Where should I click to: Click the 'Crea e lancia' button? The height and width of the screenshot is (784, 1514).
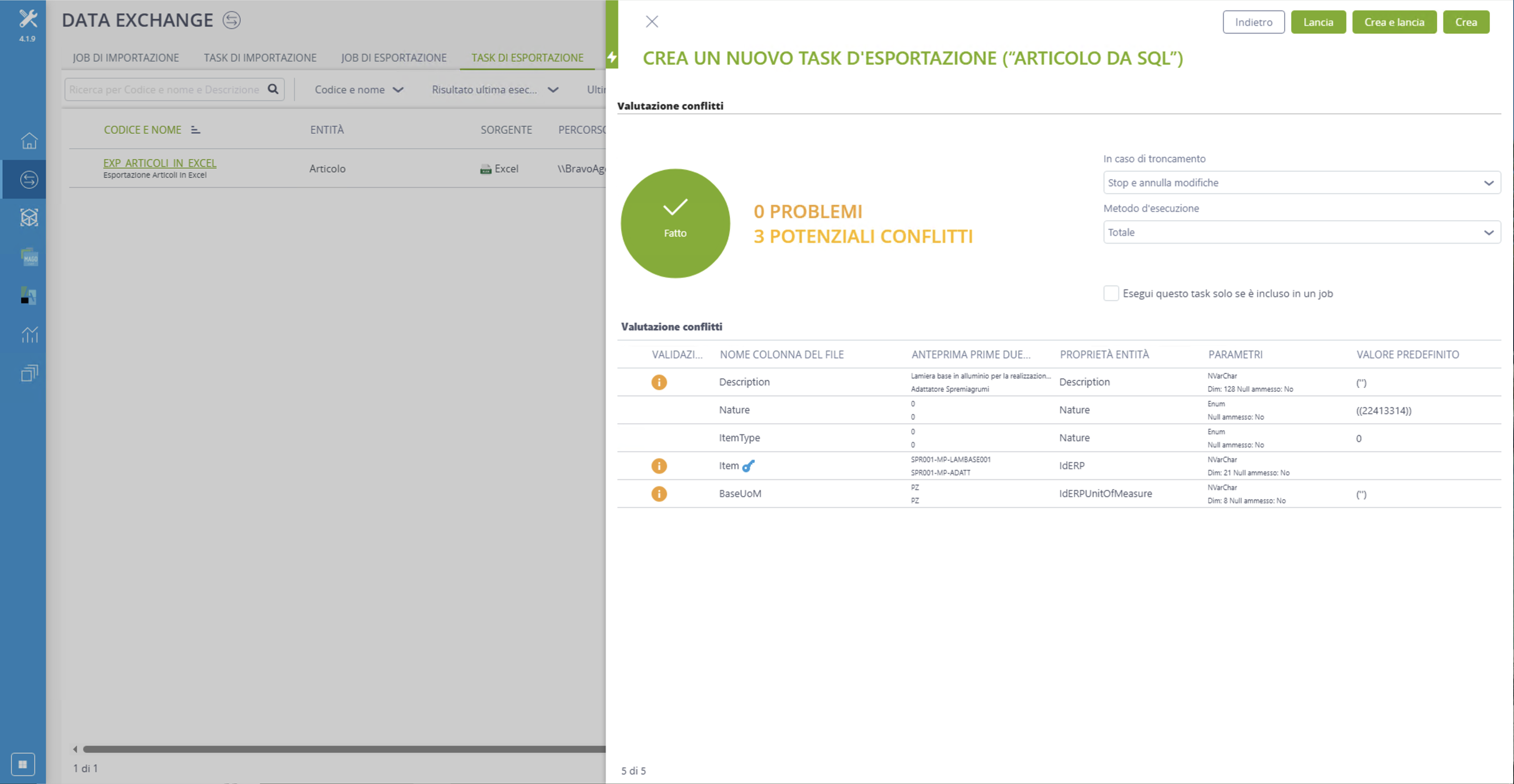click(x=1394, y=22)
